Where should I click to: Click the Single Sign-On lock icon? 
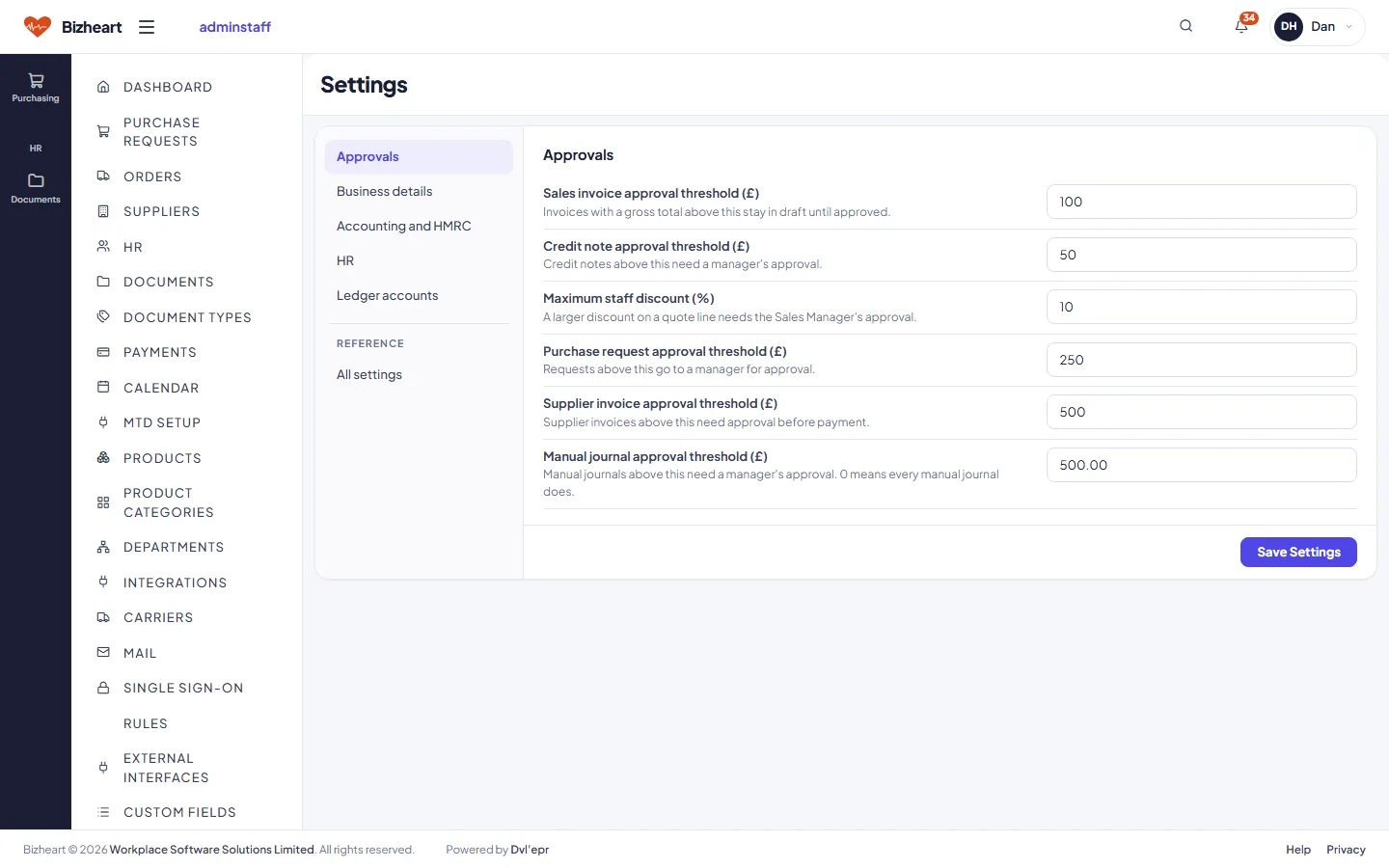[x=103, y=688]
